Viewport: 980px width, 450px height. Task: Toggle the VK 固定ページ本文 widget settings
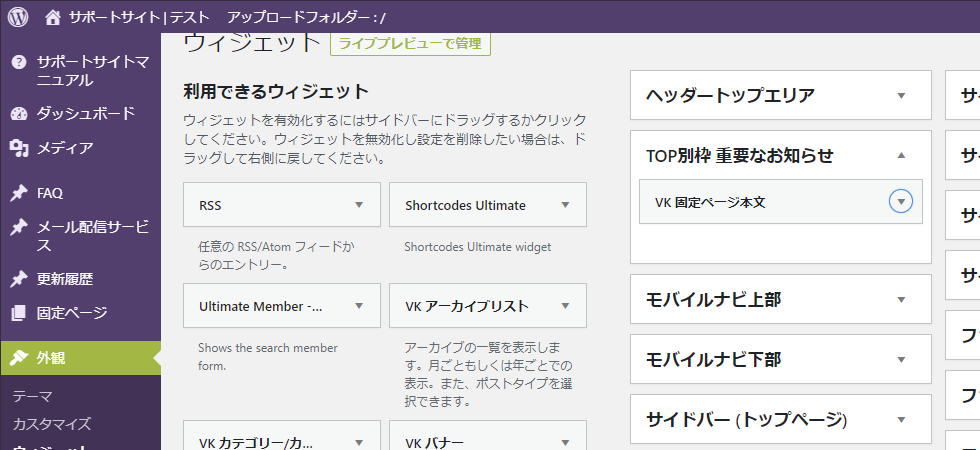click(x=901, y=202)
